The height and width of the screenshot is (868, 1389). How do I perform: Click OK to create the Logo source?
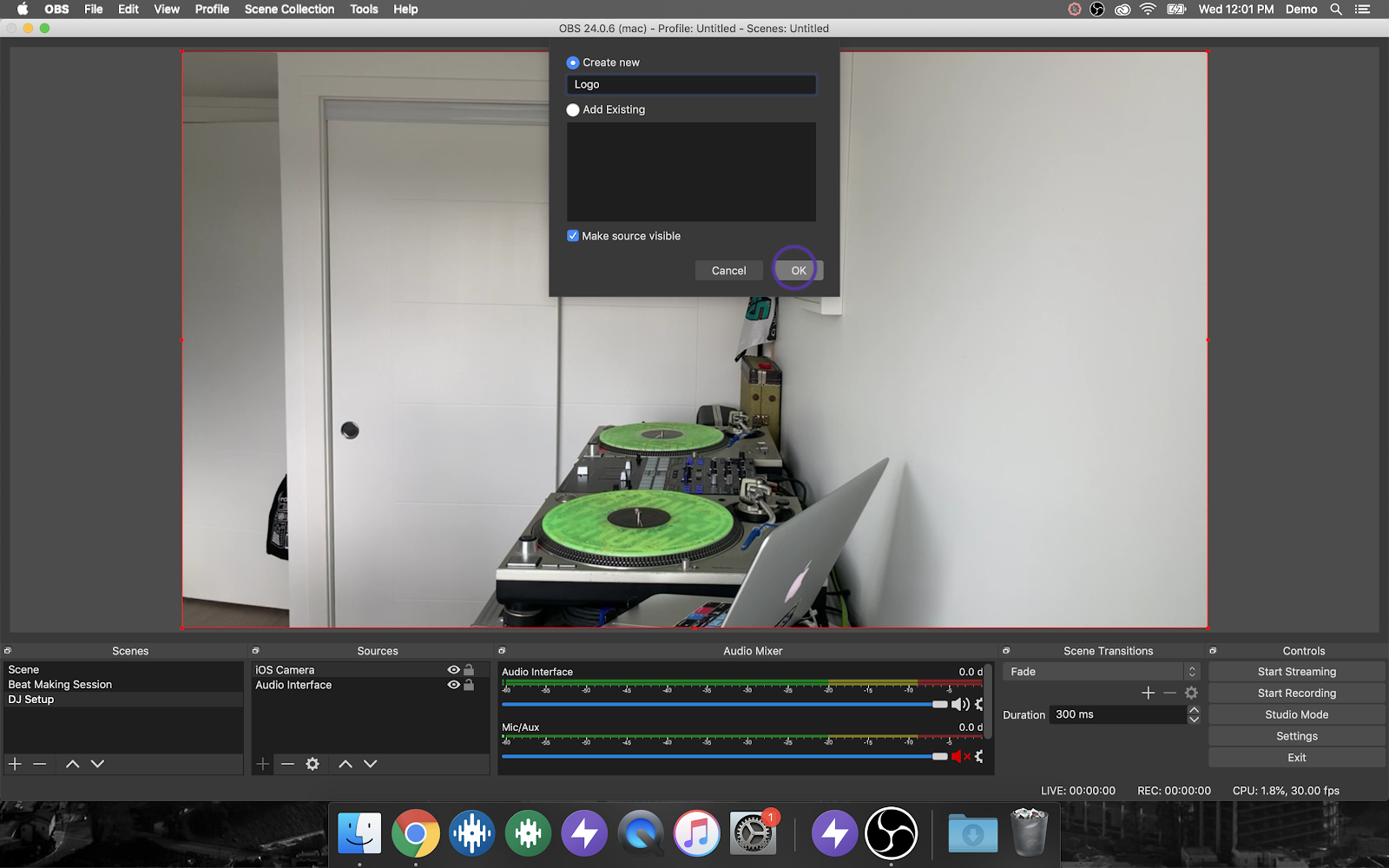[798, 271]
